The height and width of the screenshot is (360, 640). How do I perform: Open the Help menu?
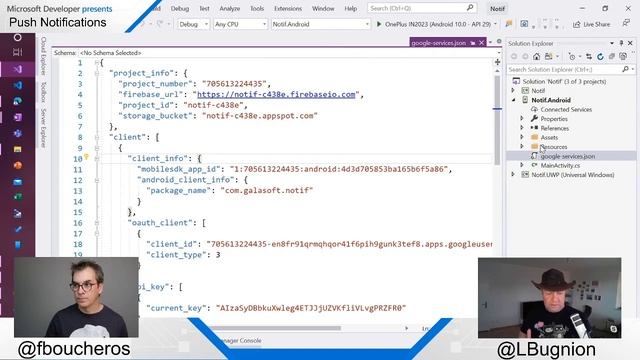[351, 8]
